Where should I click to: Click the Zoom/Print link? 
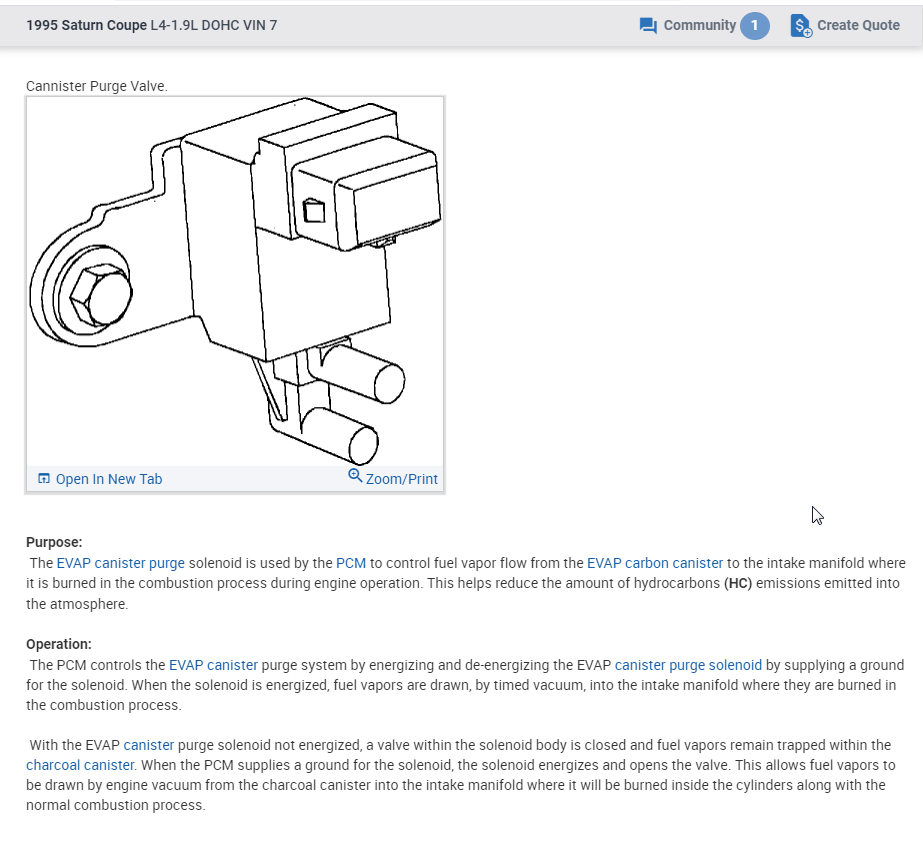(x=401, y=479)
